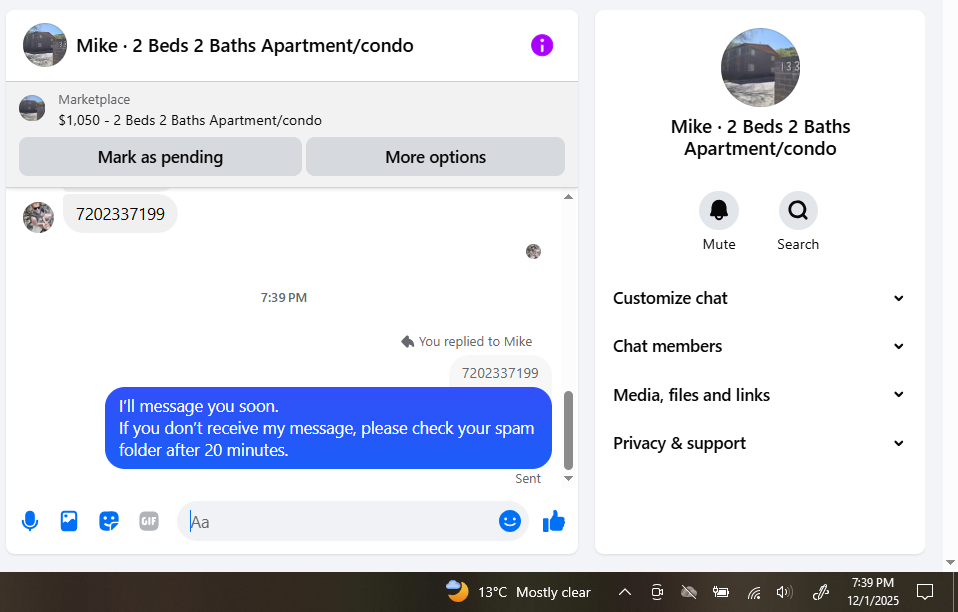
Task: Show hidden system tray icons chevron
Action: click(624, 592)
